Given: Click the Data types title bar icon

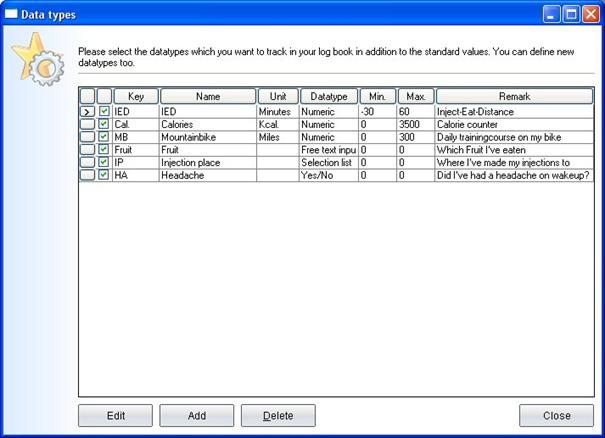Looking at the screenshot, I should 12,14.
